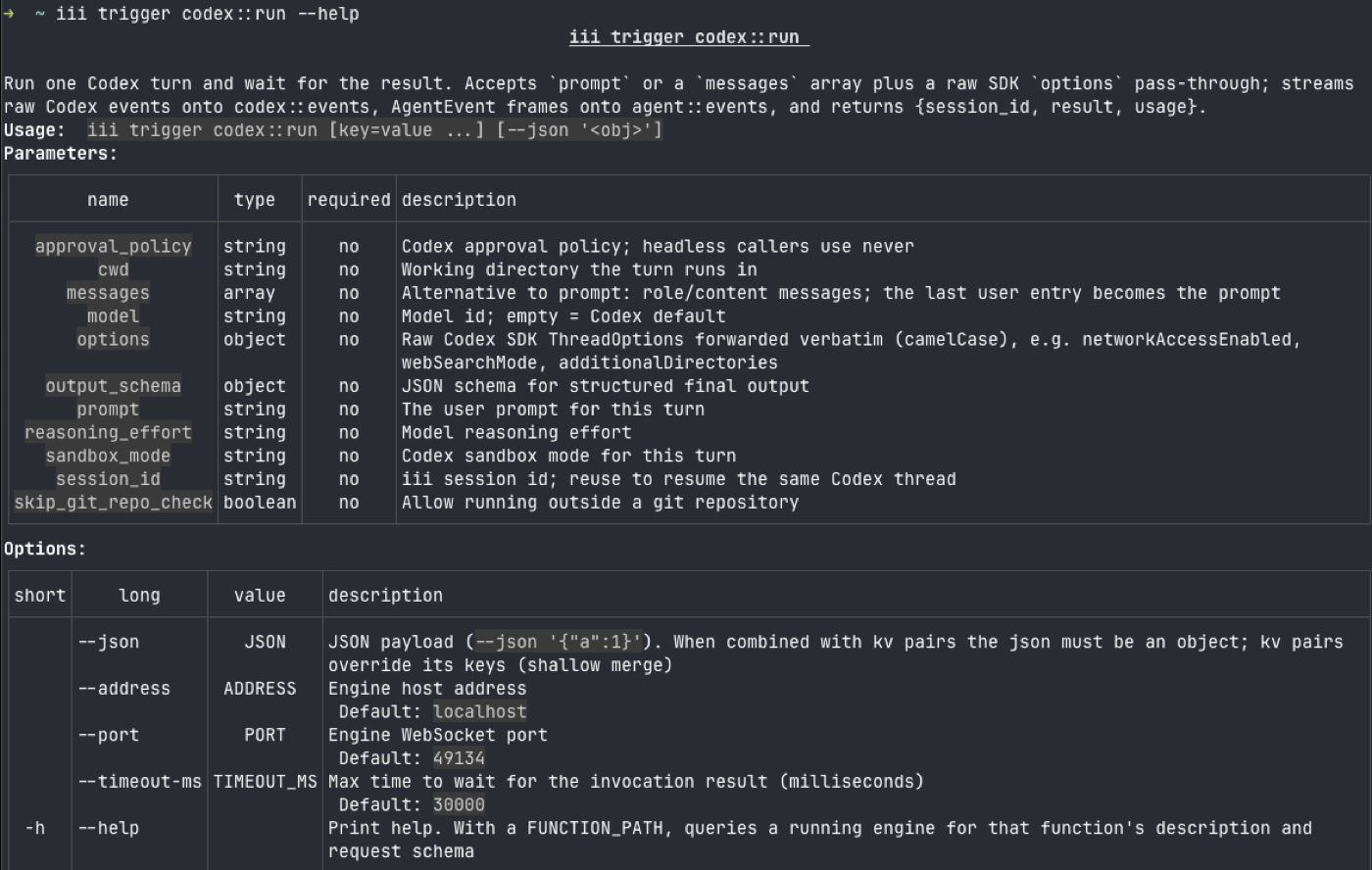The image size is (1372, 870).
Task: Click the 'short' column header in the Options table
Action: (x=40, y=596)
